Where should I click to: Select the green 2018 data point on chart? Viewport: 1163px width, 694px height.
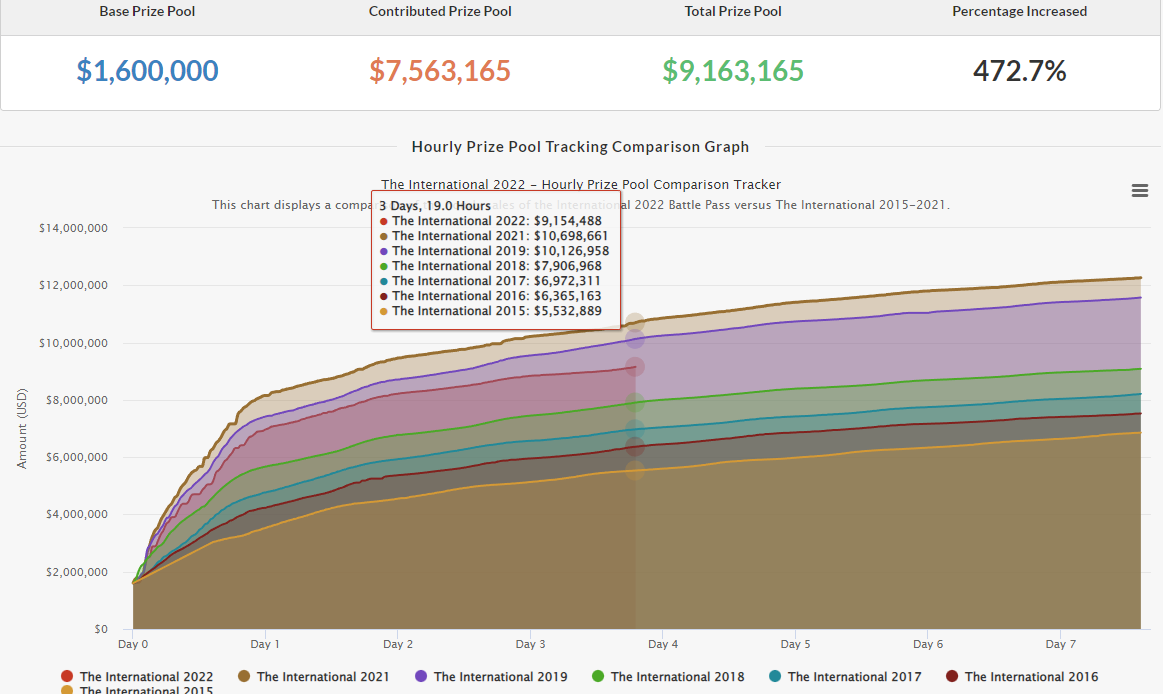[635, 404]
